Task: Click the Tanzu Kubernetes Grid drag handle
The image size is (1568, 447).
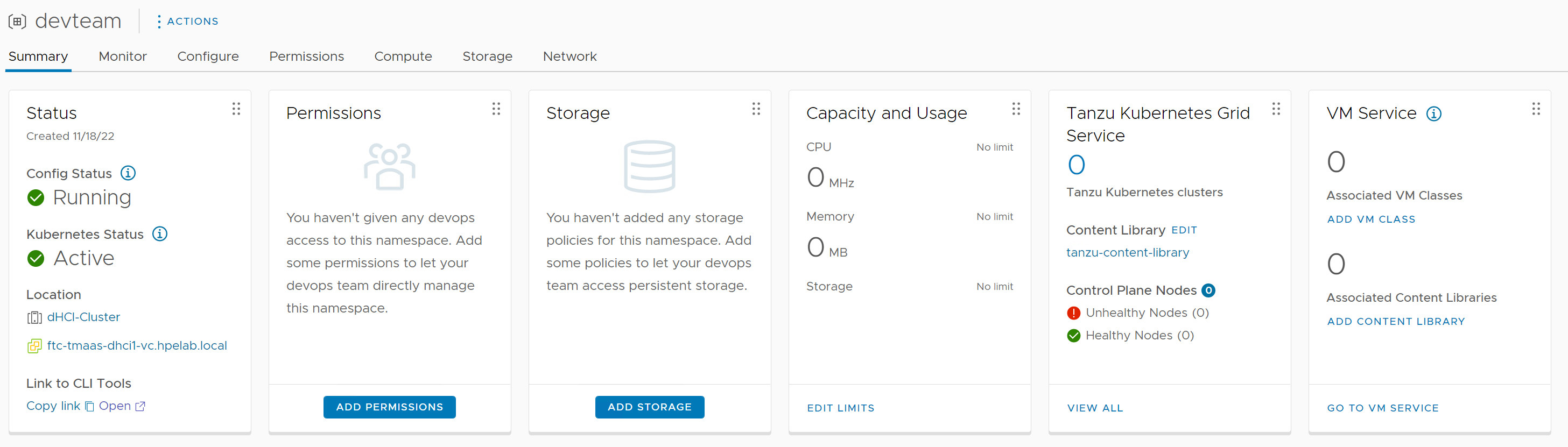Action: 1276,109
